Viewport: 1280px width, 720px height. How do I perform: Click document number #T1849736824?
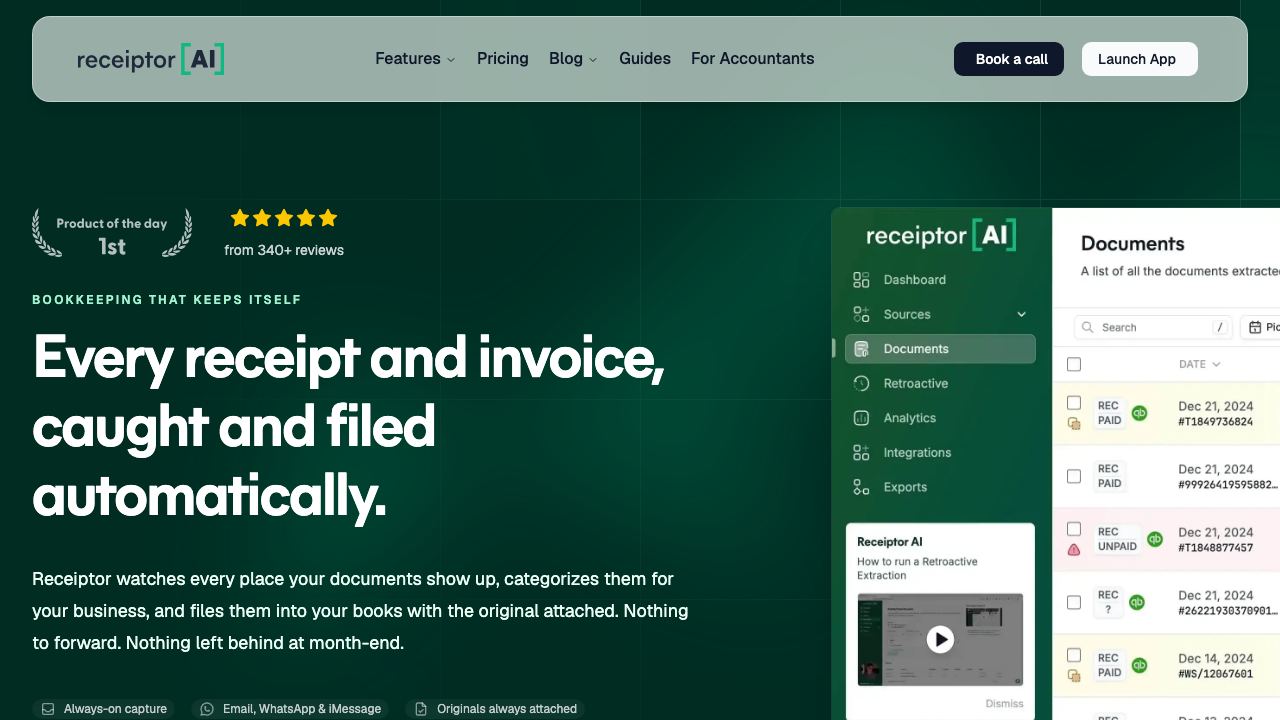click(x=1216, y=422)
